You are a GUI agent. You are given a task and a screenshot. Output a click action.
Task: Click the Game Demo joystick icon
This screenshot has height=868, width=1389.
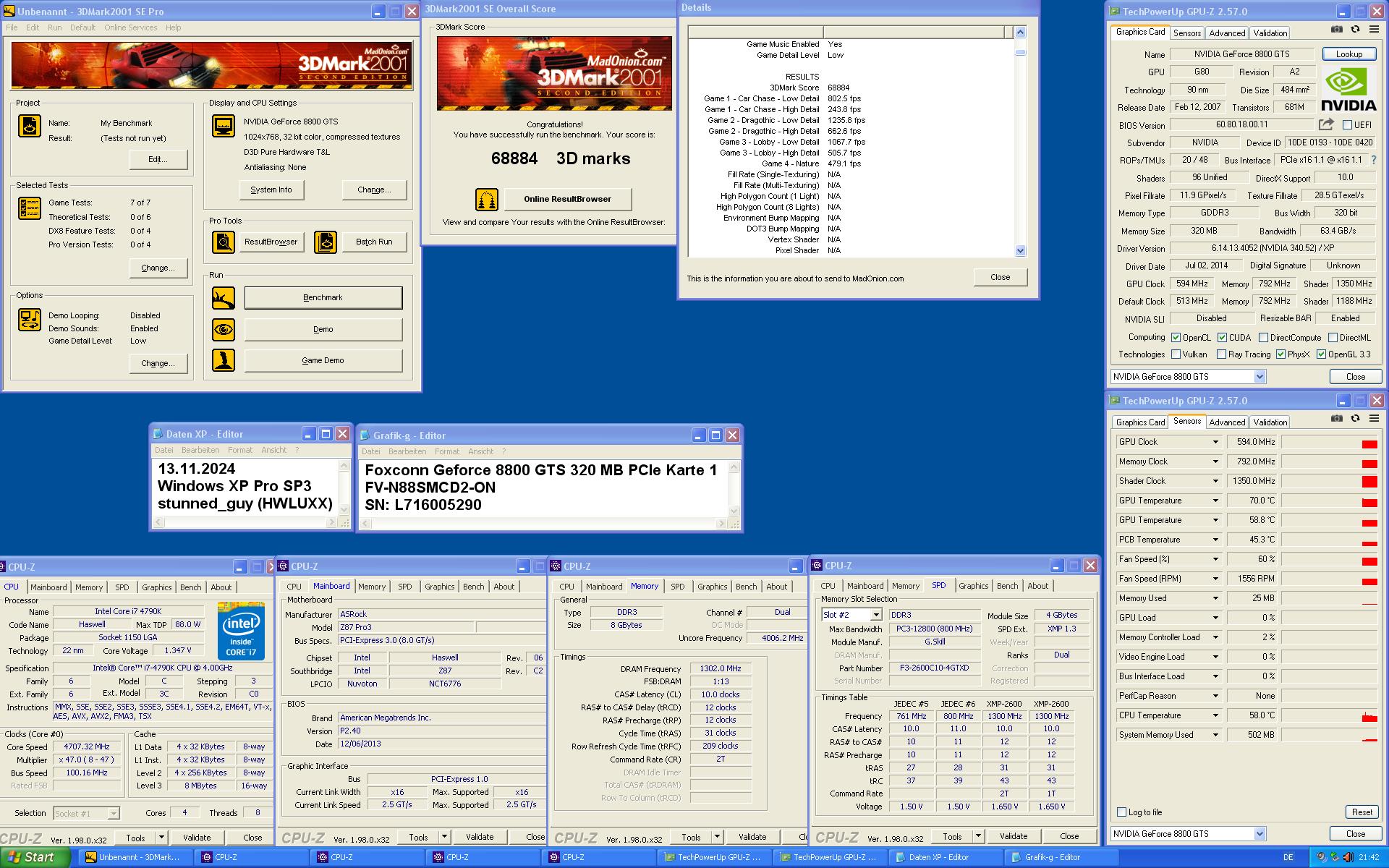(223, 360)
